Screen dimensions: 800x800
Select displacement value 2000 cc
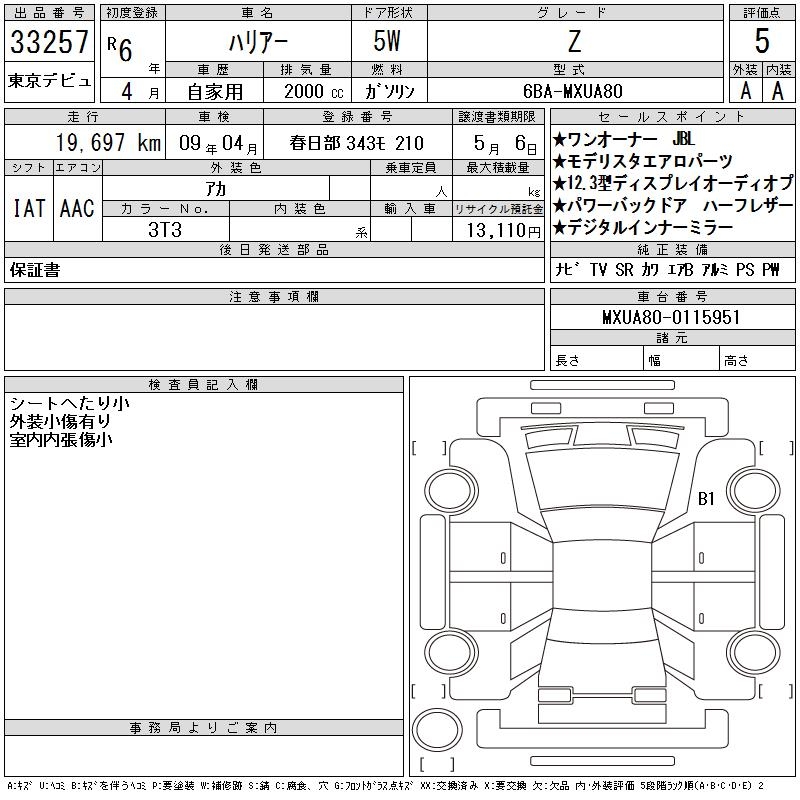(314, 91)
